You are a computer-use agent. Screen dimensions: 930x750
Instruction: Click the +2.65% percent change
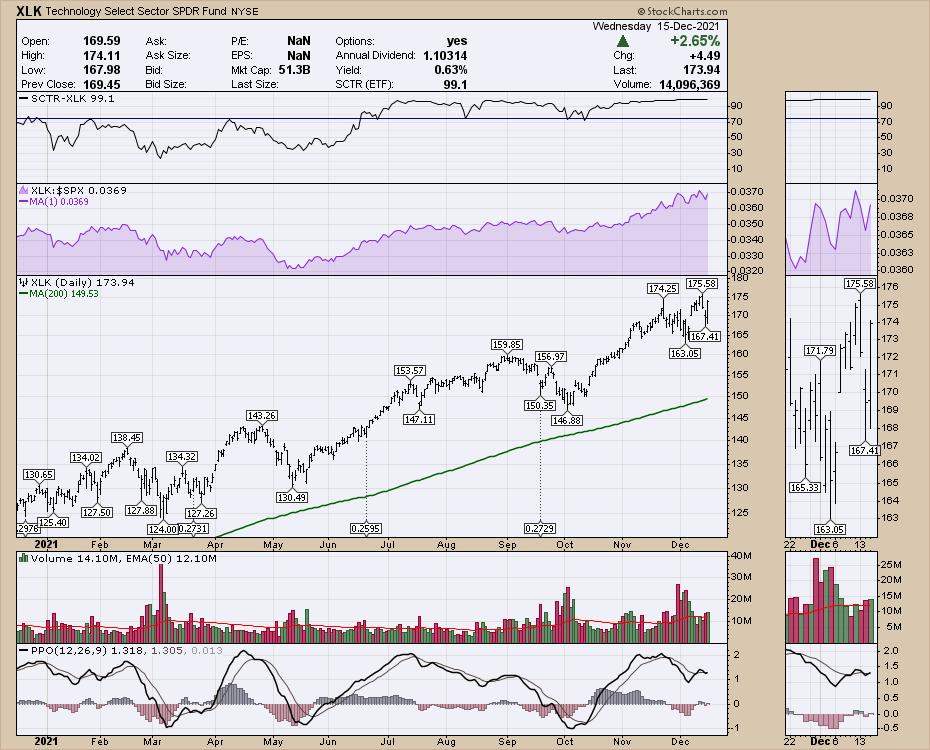coord(695,41)
